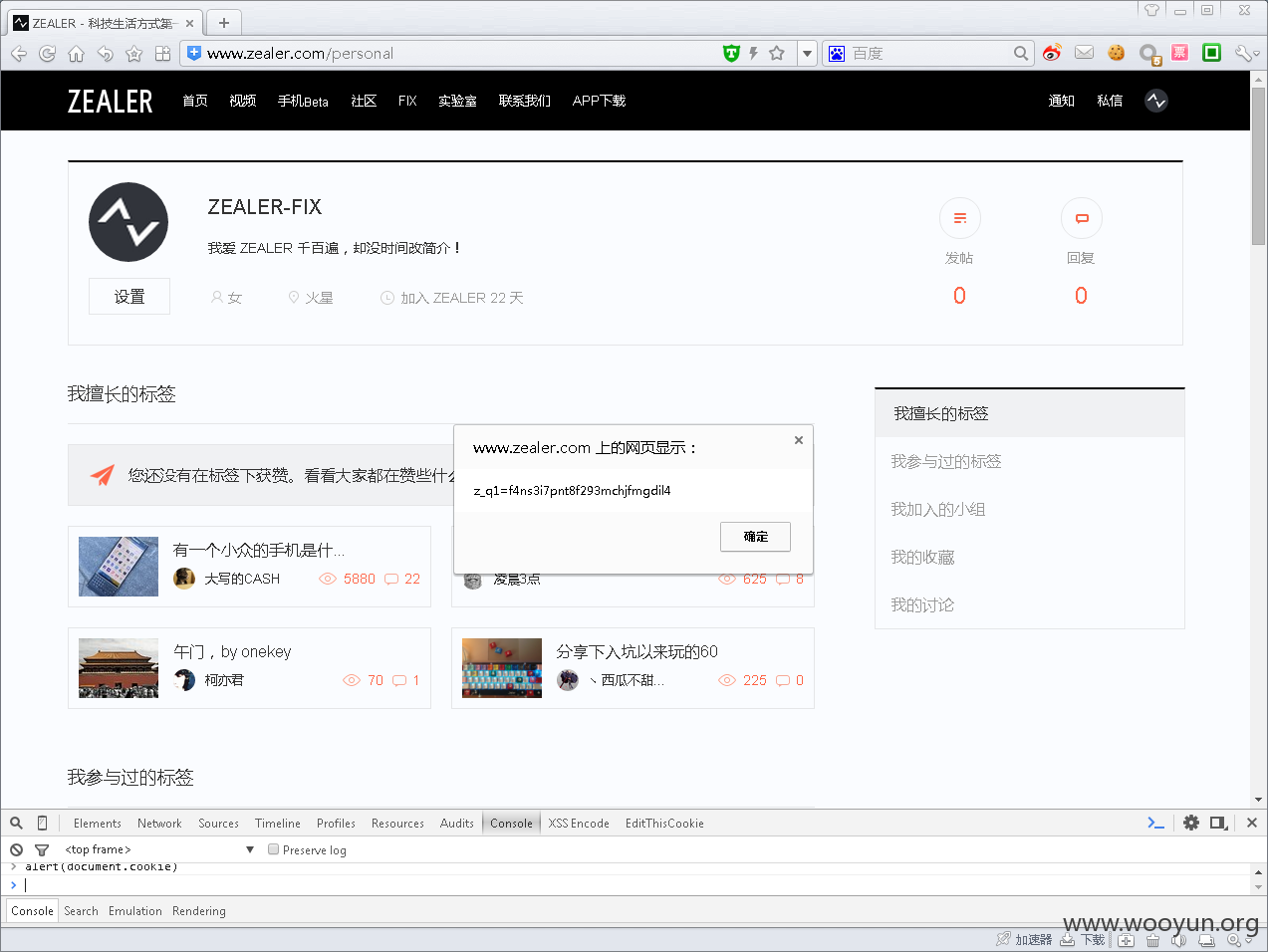Viewport: 1268px width, 952px height.
Task: Switch to the Sources DevTools tab
Action: point(218,824)
